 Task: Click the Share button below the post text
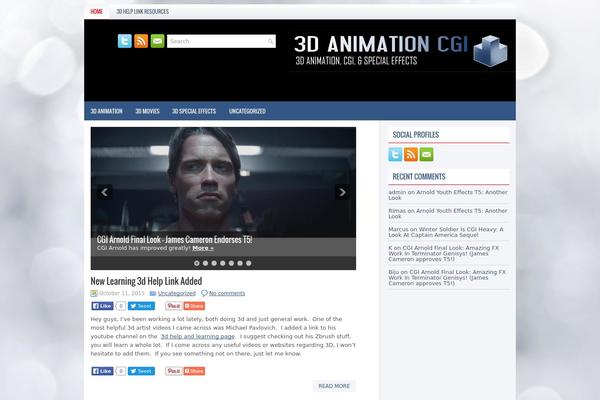coord(194,371)
